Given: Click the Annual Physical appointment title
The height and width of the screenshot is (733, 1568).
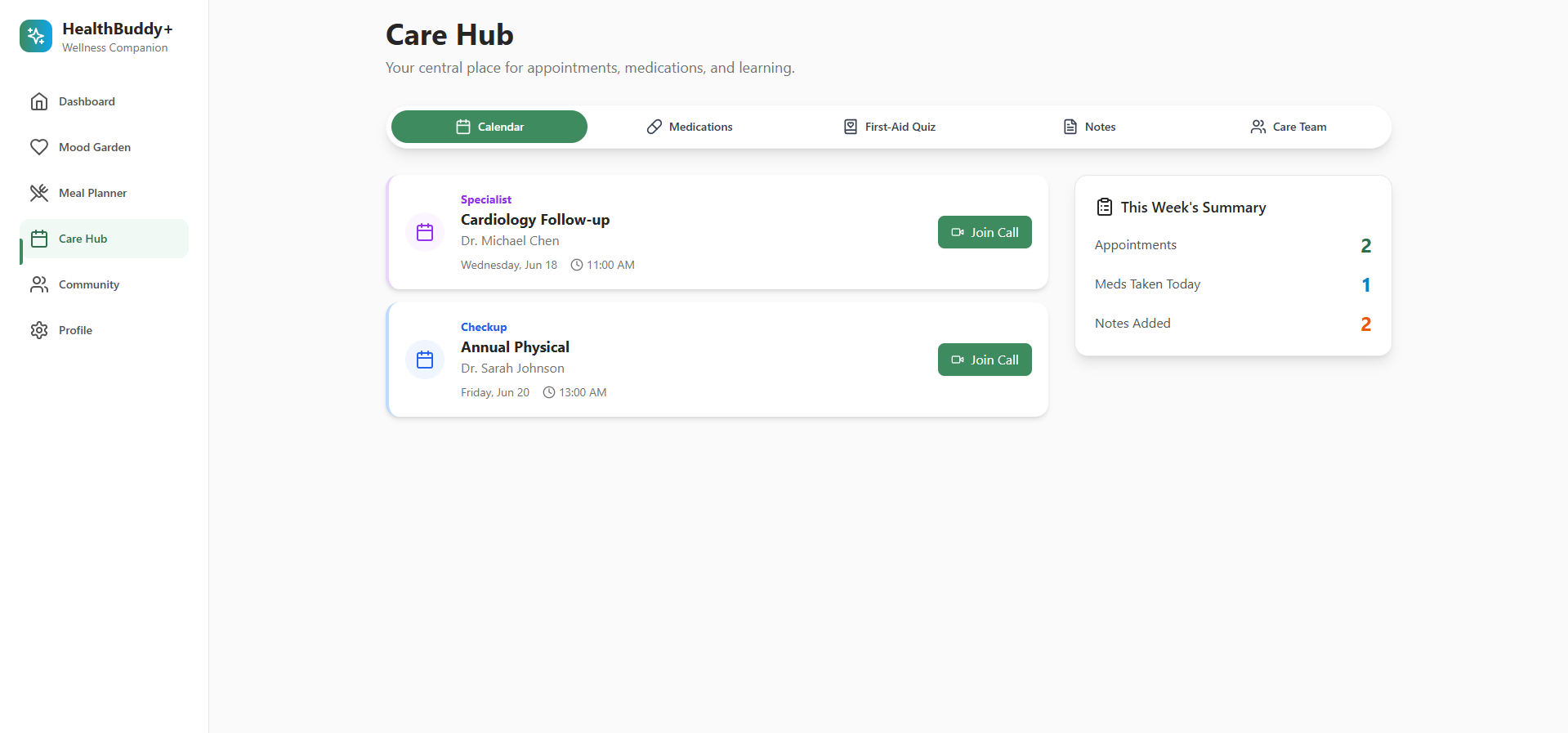Looking at the screenshot, I should click(x=515, y=347).
